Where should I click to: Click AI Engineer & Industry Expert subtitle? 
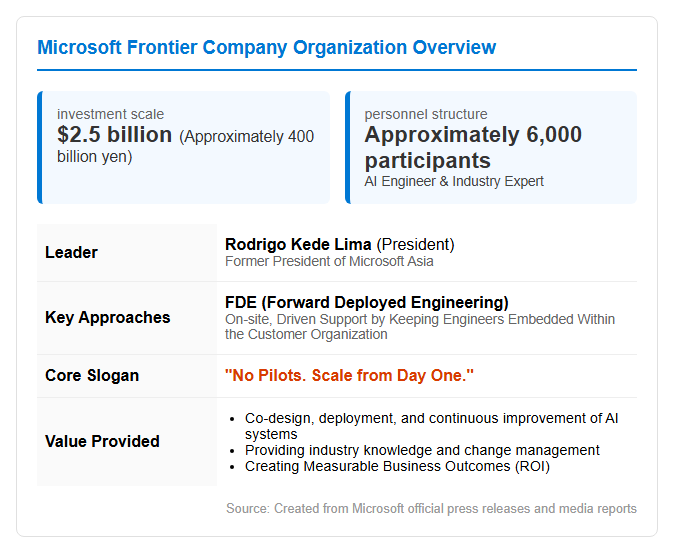(454, 181)
